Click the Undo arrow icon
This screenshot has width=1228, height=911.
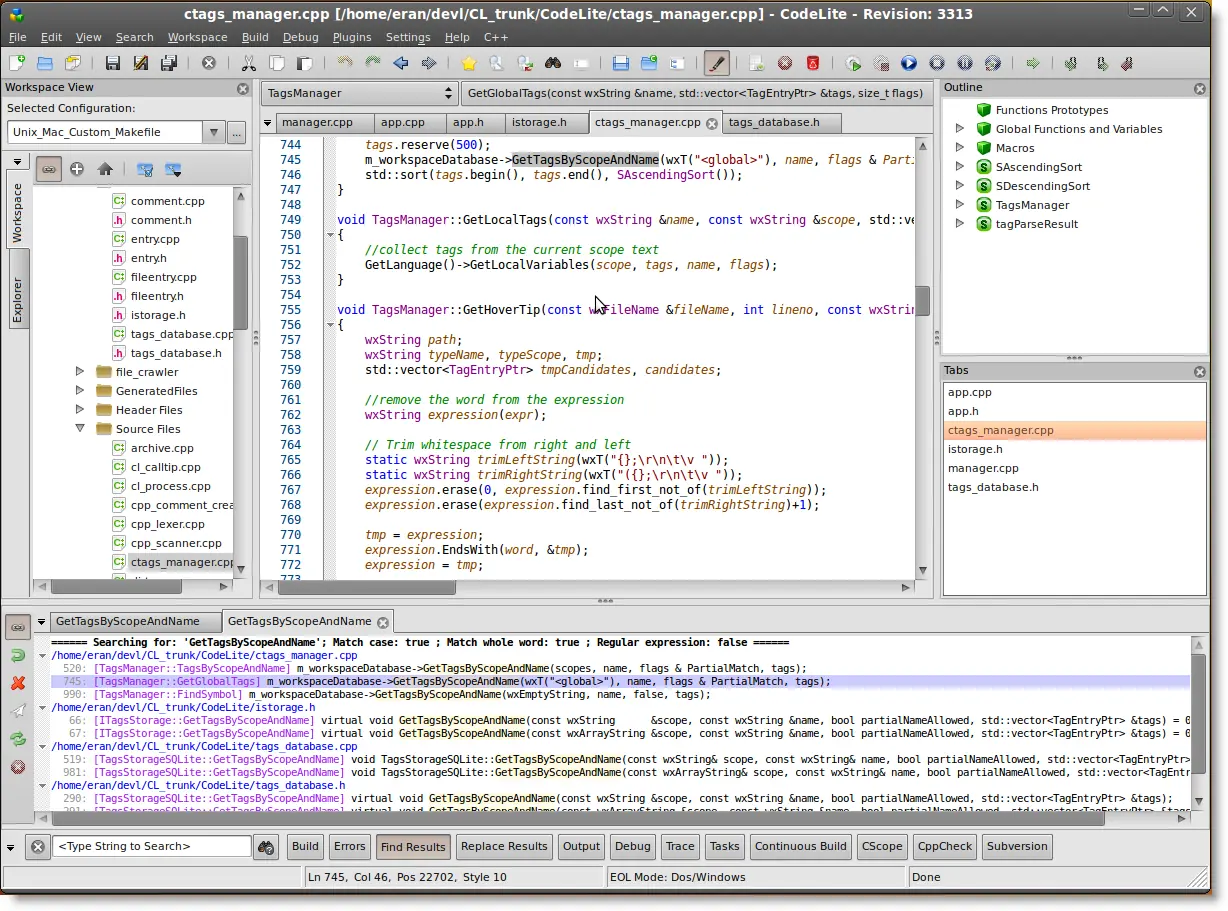(345, 63)
